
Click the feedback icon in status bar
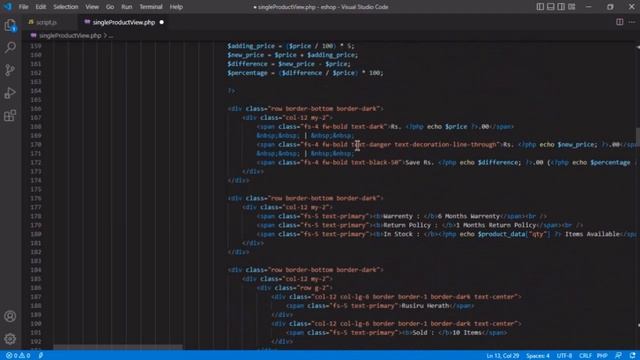point(619,356)
